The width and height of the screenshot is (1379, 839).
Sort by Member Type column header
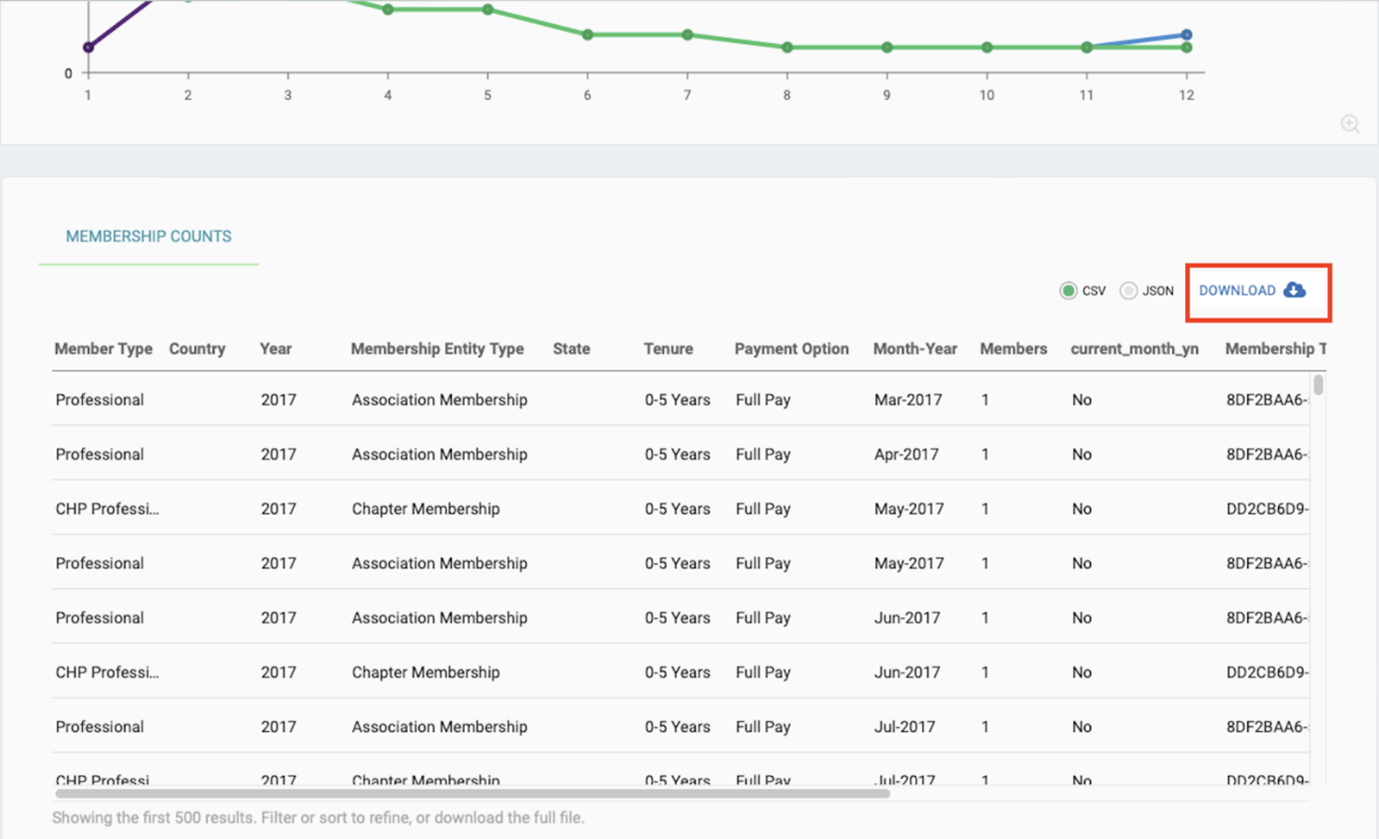pos(104,349)
